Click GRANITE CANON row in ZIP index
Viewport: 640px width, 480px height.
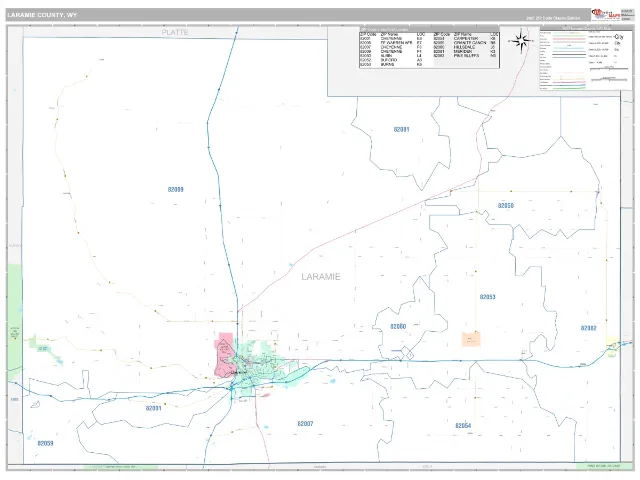[465, 42]
